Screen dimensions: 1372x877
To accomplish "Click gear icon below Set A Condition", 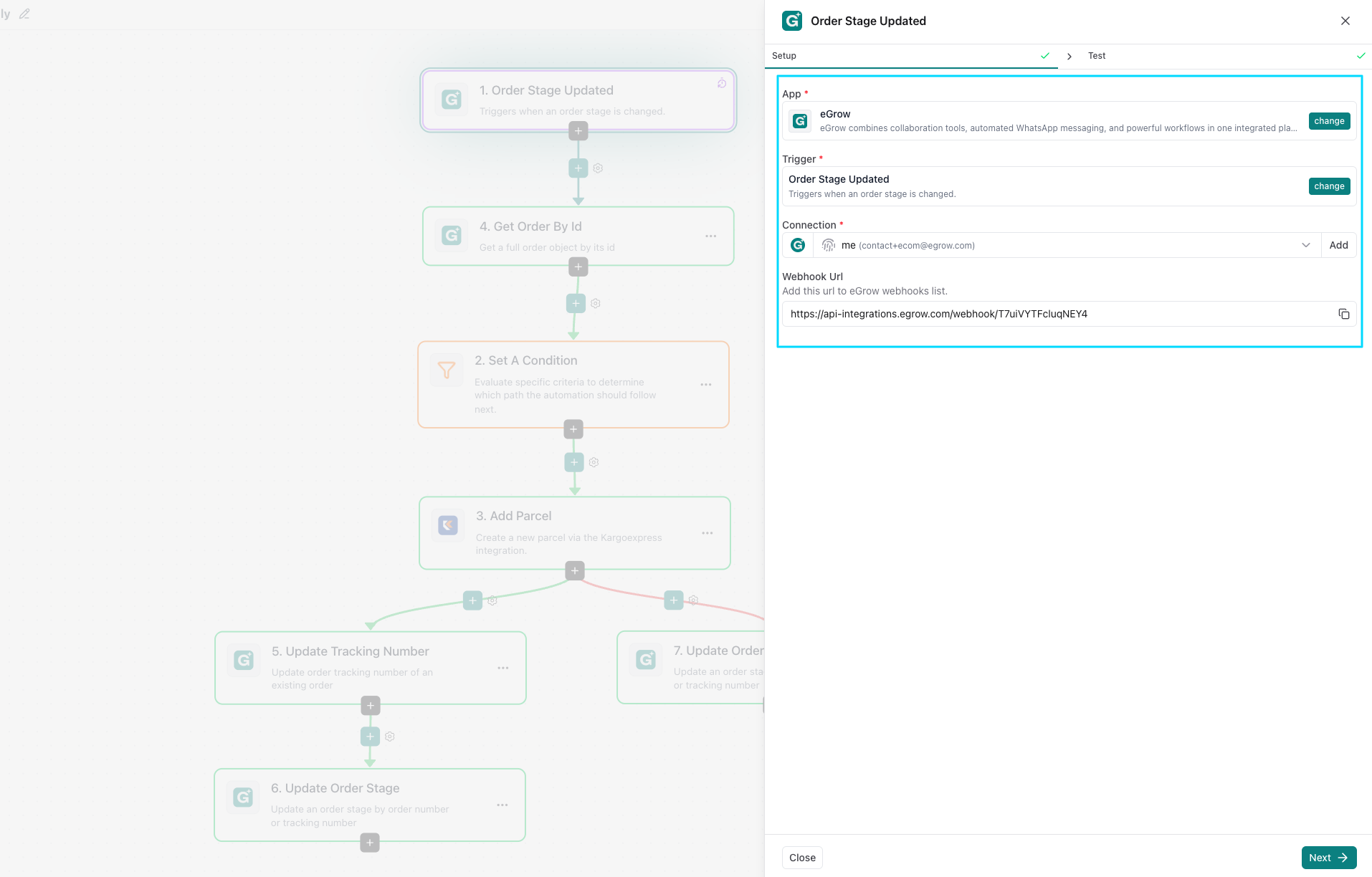I will click(x=594, y=462).
